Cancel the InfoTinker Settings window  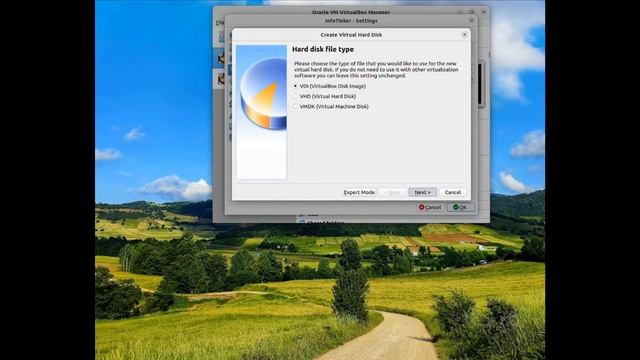click(x=430, y=207)
